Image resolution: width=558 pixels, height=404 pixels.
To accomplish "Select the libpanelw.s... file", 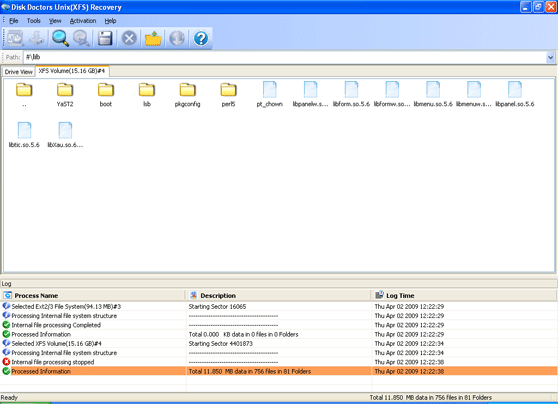I will click(310, 94).
